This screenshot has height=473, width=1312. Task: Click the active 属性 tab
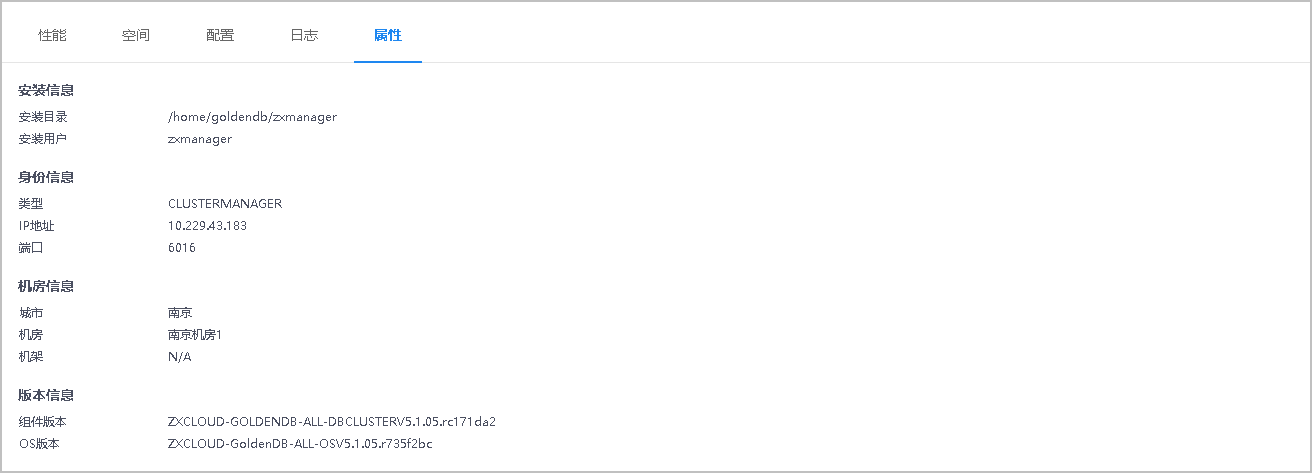click(x=388, y=35)
